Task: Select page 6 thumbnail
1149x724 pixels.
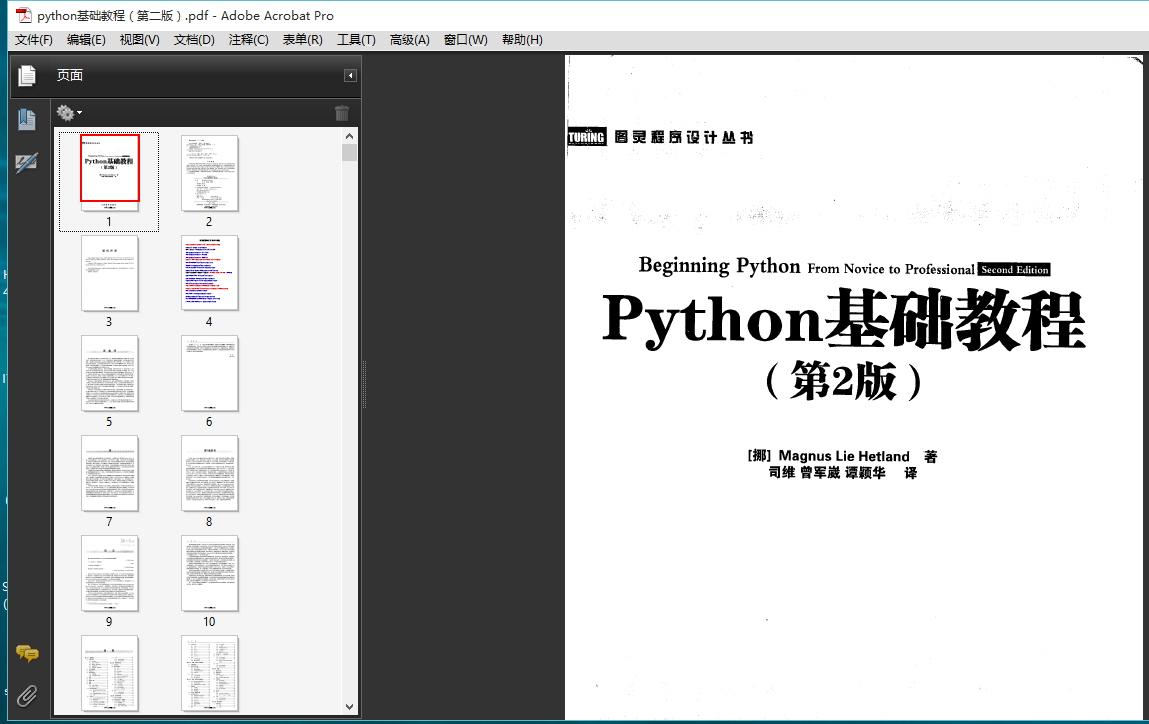Action: pos(210,373)
